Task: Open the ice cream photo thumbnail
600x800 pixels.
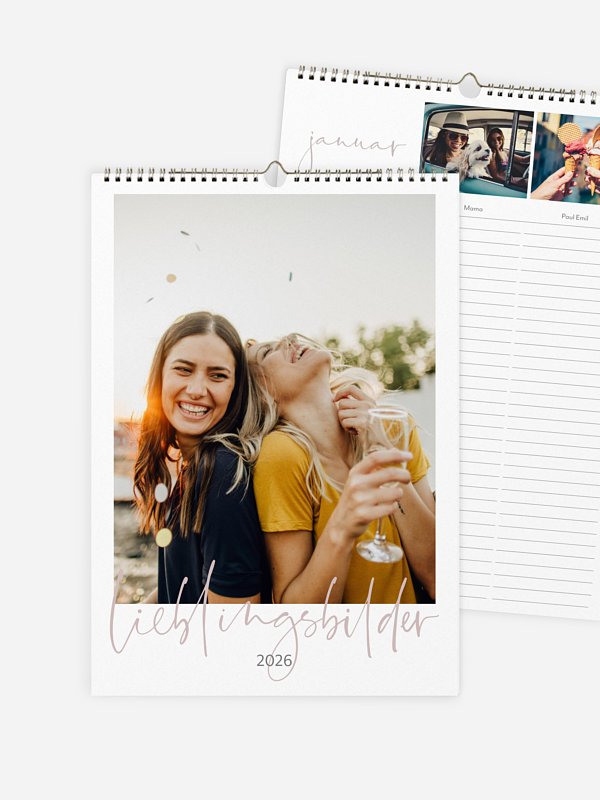Action: pyautogui.click(x=566, y=158)
